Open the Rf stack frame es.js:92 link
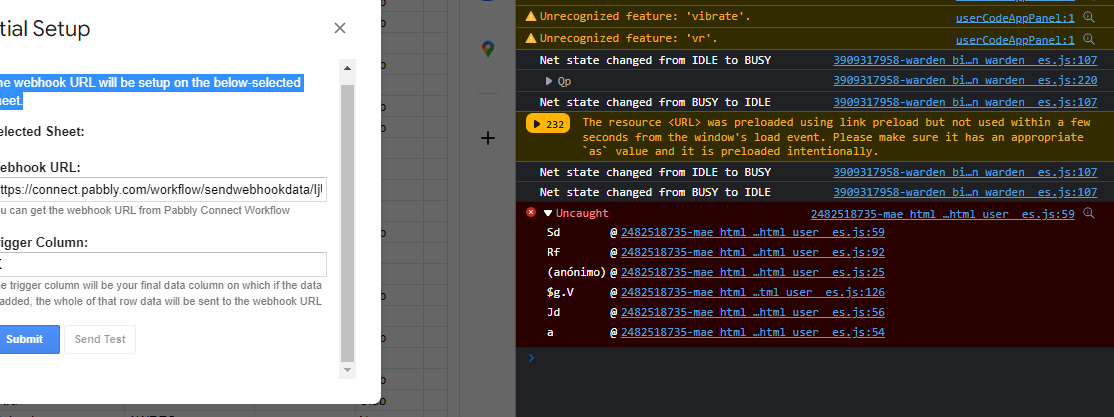This screenshot has height=417, width=1114. 752,252
